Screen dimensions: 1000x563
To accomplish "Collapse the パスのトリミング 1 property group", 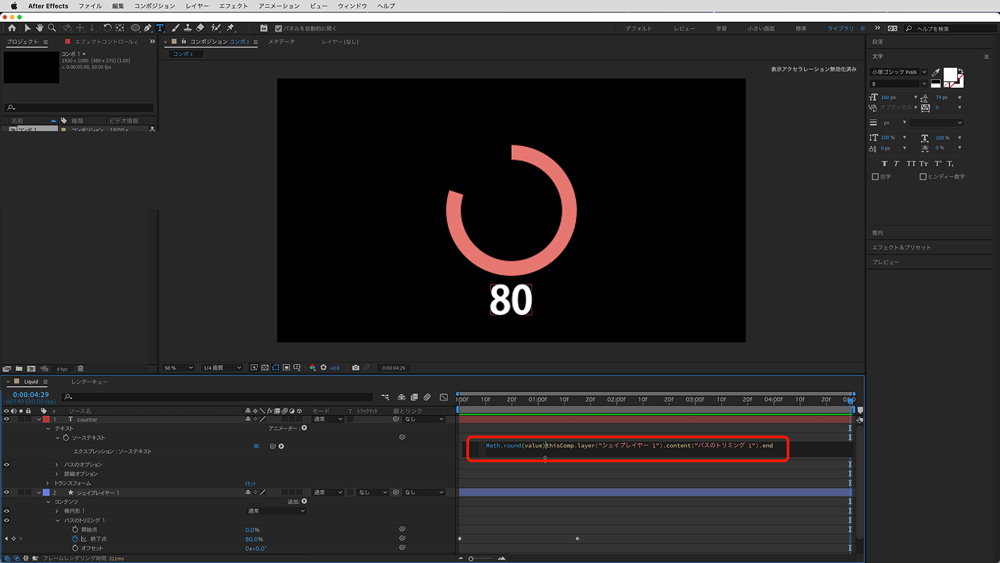I will [58, 520].
